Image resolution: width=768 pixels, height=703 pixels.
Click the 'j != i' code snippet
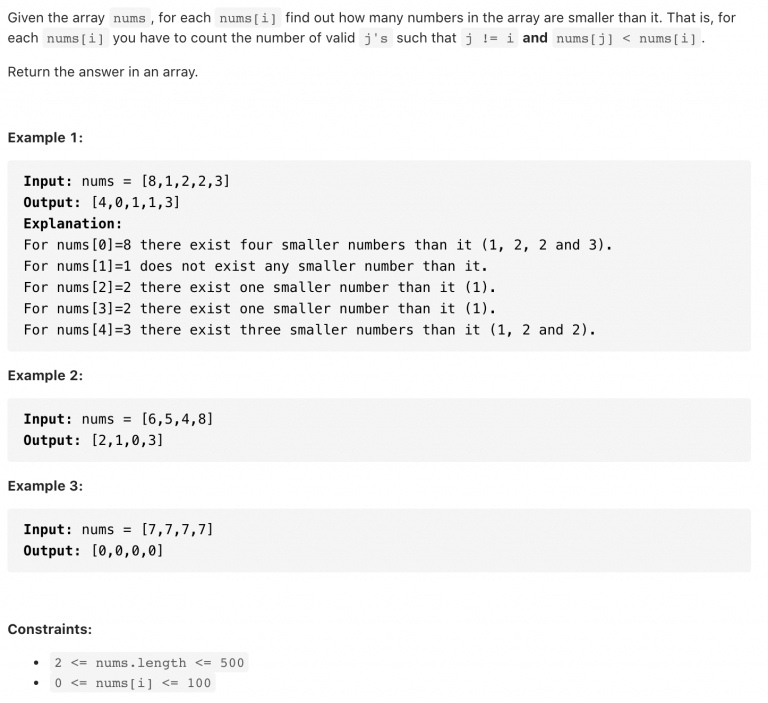pyautogui.click(x=489, y=38)
